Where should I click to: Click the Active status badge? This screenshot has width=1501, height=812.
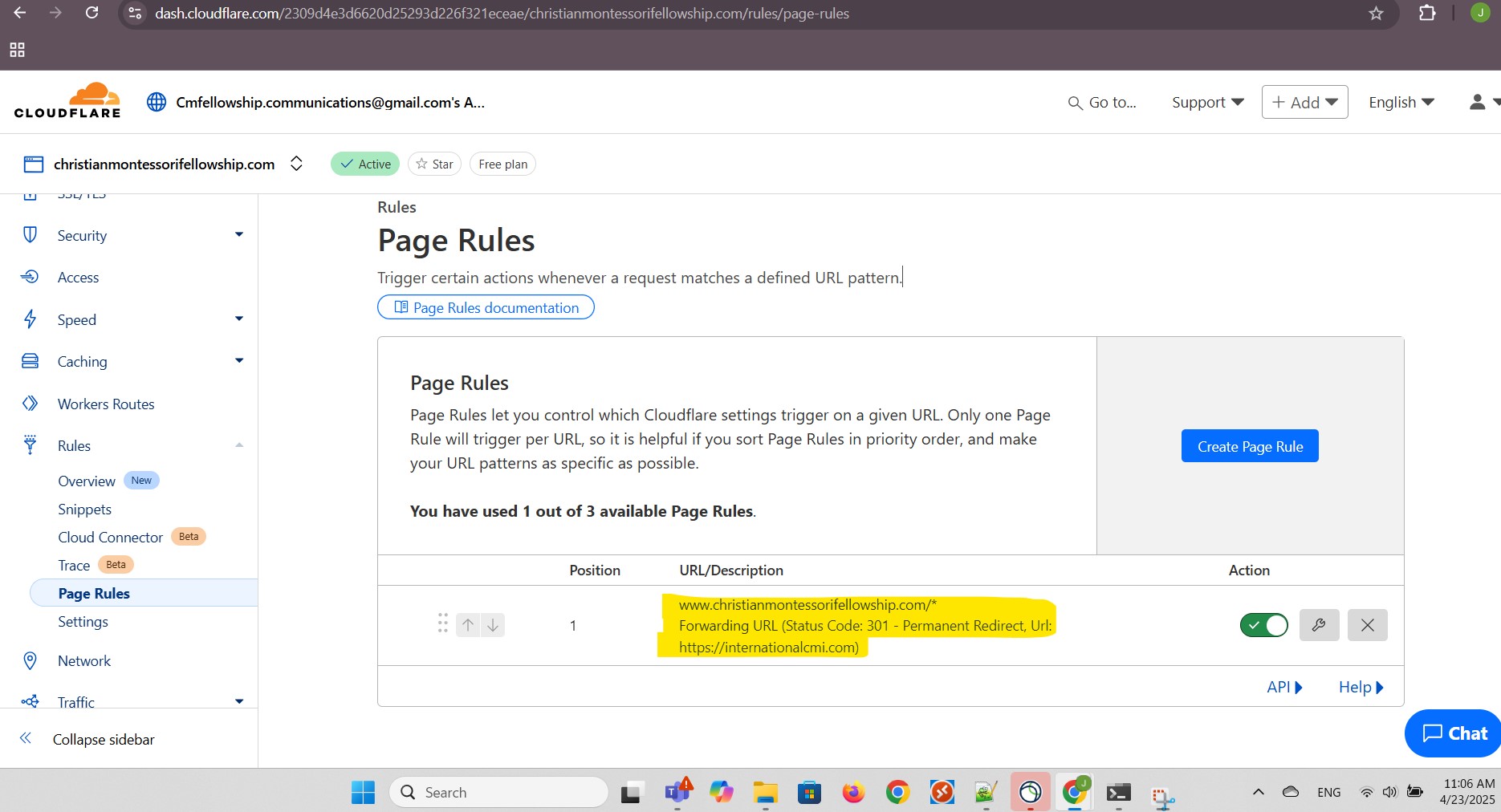click(365, 164)
